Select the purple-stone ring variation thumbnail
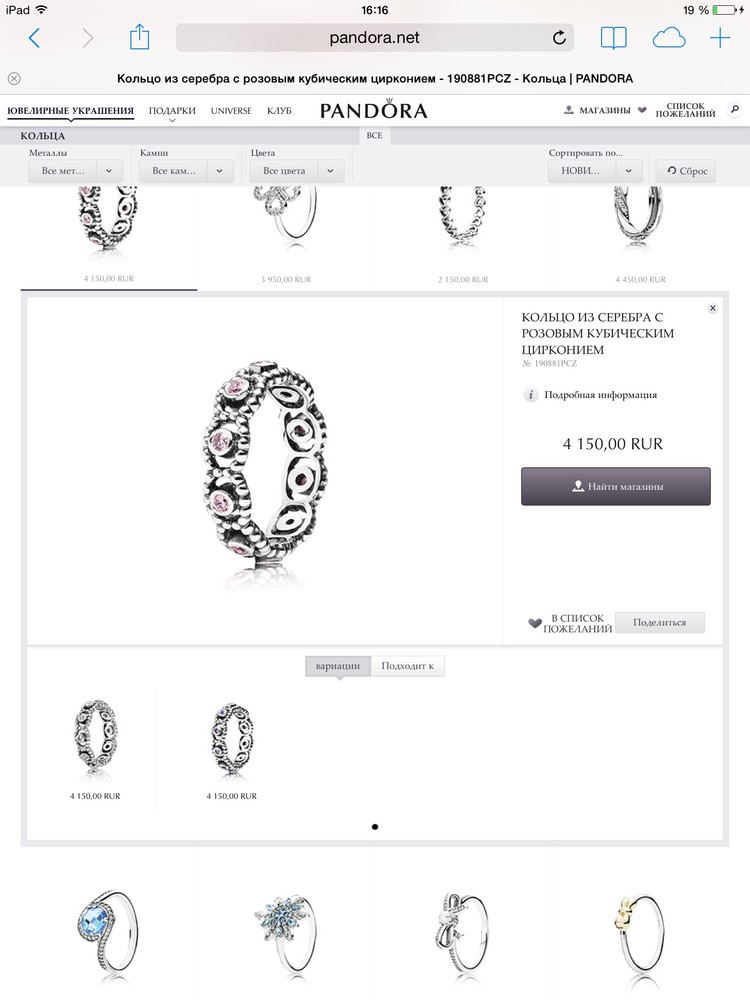This screenshot has width=750, height=1000. coord(232,740)
